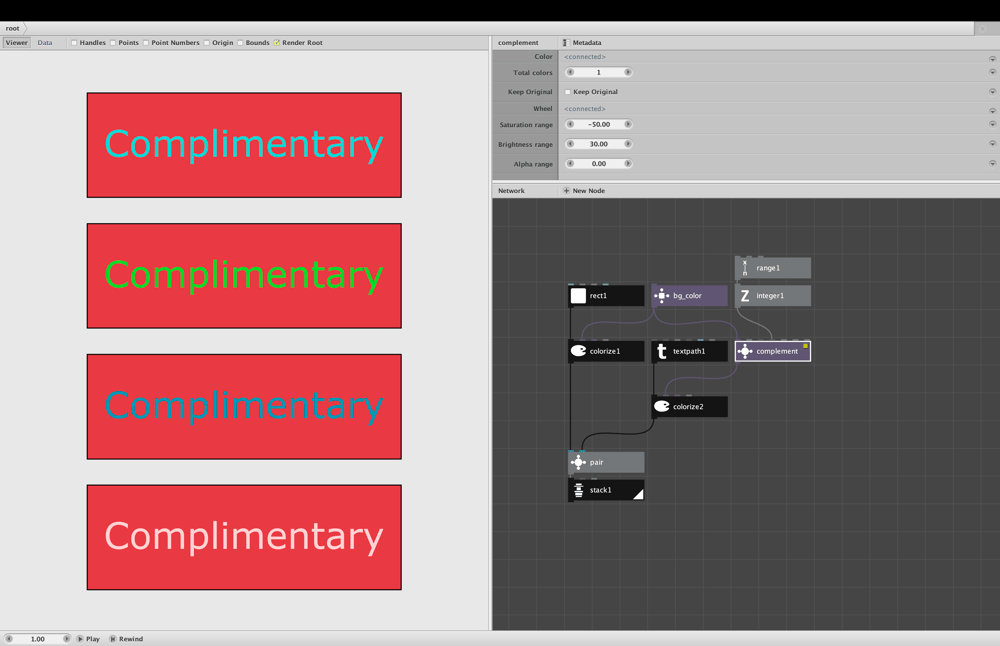Image resolution: width=1000 pixels, height=646 pixels.
Task: Switch to the Data tab
Action: (45, 43)
